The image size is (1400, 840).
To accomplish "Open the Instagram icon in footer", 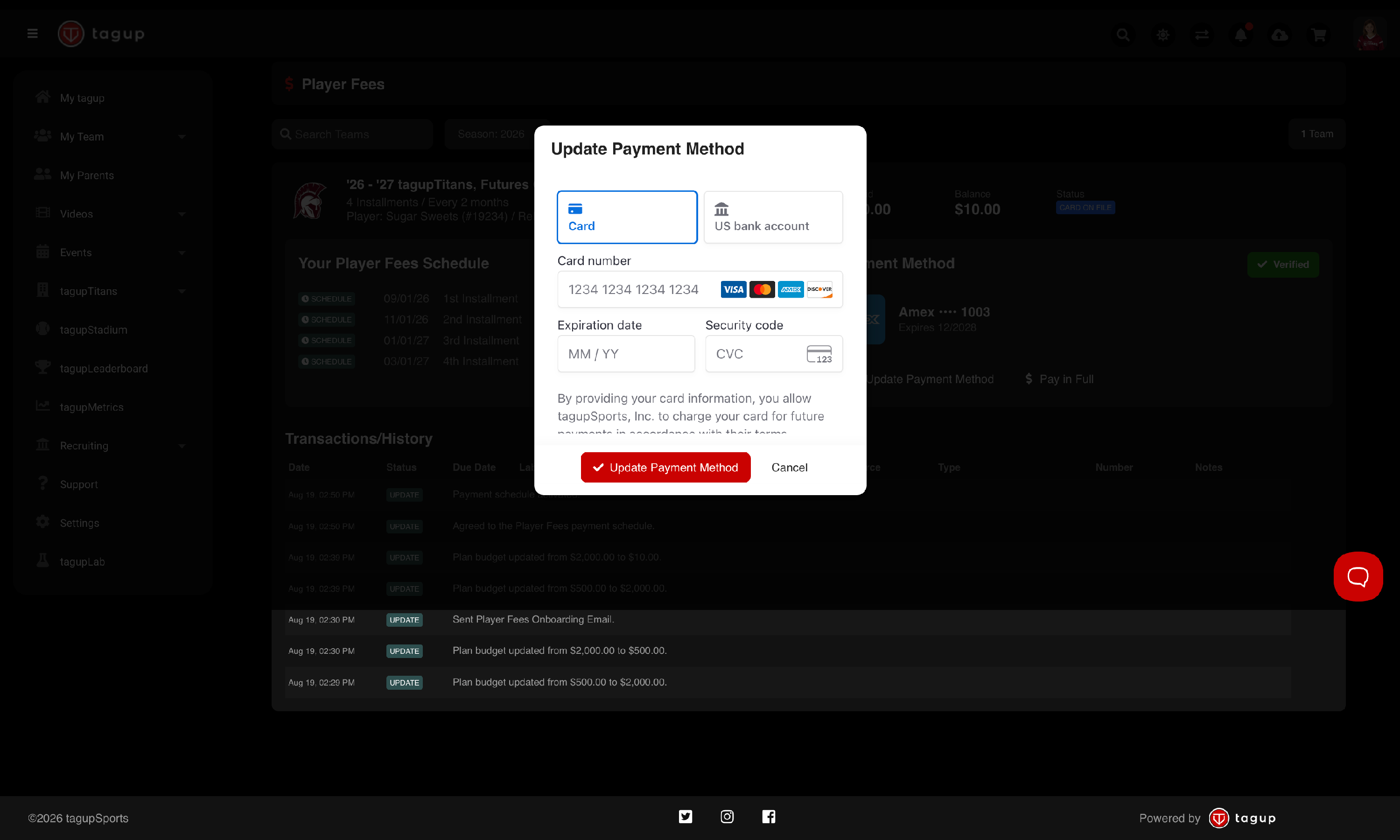I will click(727, 816).
